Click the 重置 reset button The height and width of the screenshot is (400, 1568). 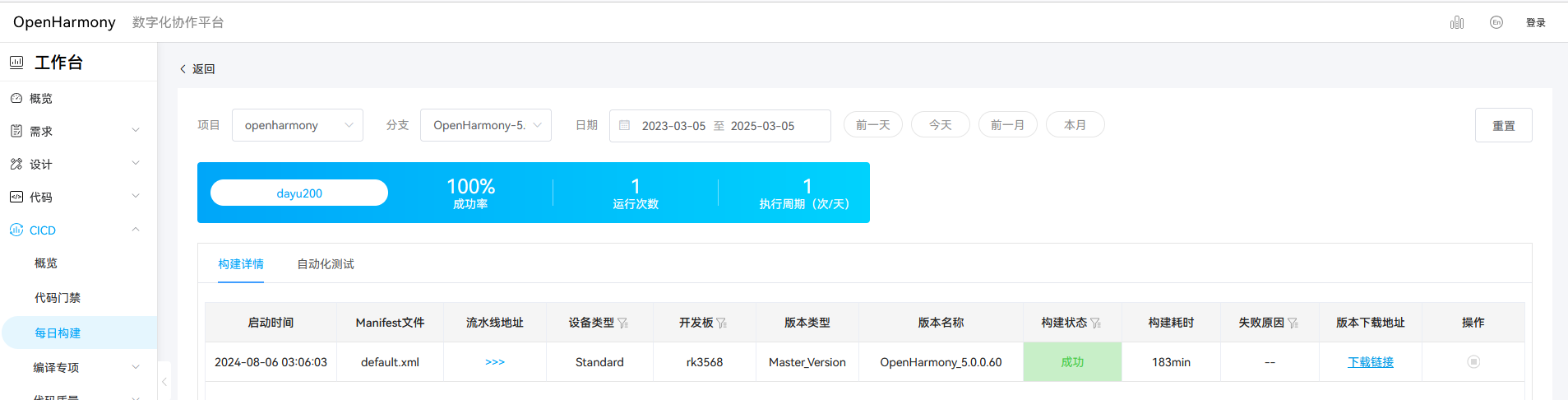coord(1504,125)
